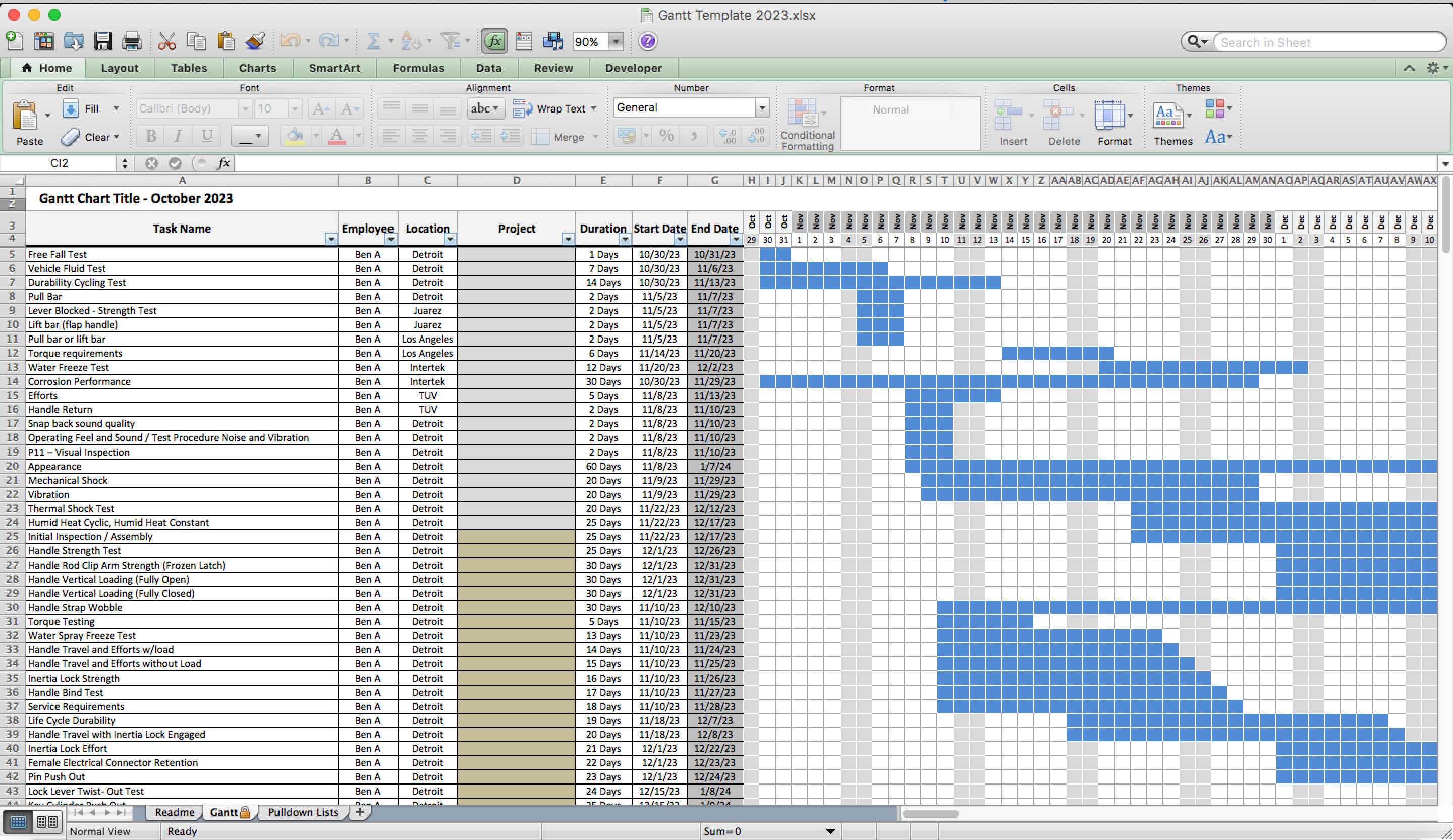Toggle bold formatting in the Font group

pyautogui.click(x=150, y=136)
